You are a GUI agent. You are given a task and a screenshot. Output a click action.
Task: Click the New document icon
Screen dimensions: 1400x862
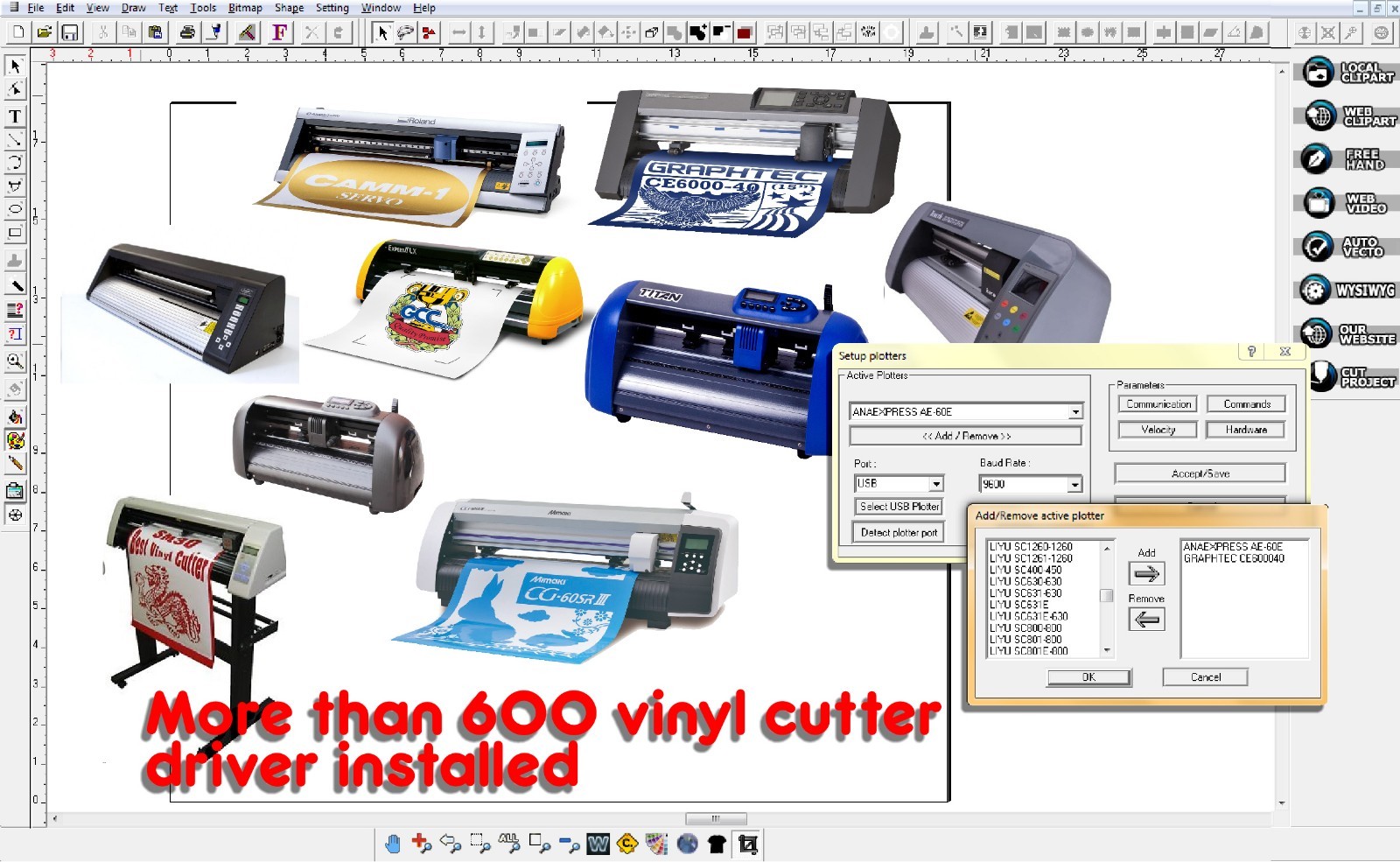coord(18,33)
